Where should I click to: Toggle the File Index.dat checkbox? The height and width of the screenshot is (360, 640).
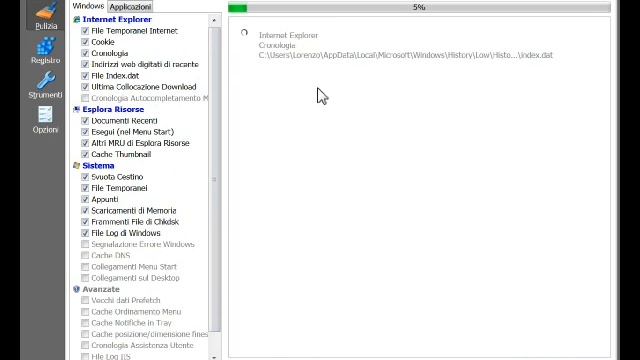coord(85,76)
